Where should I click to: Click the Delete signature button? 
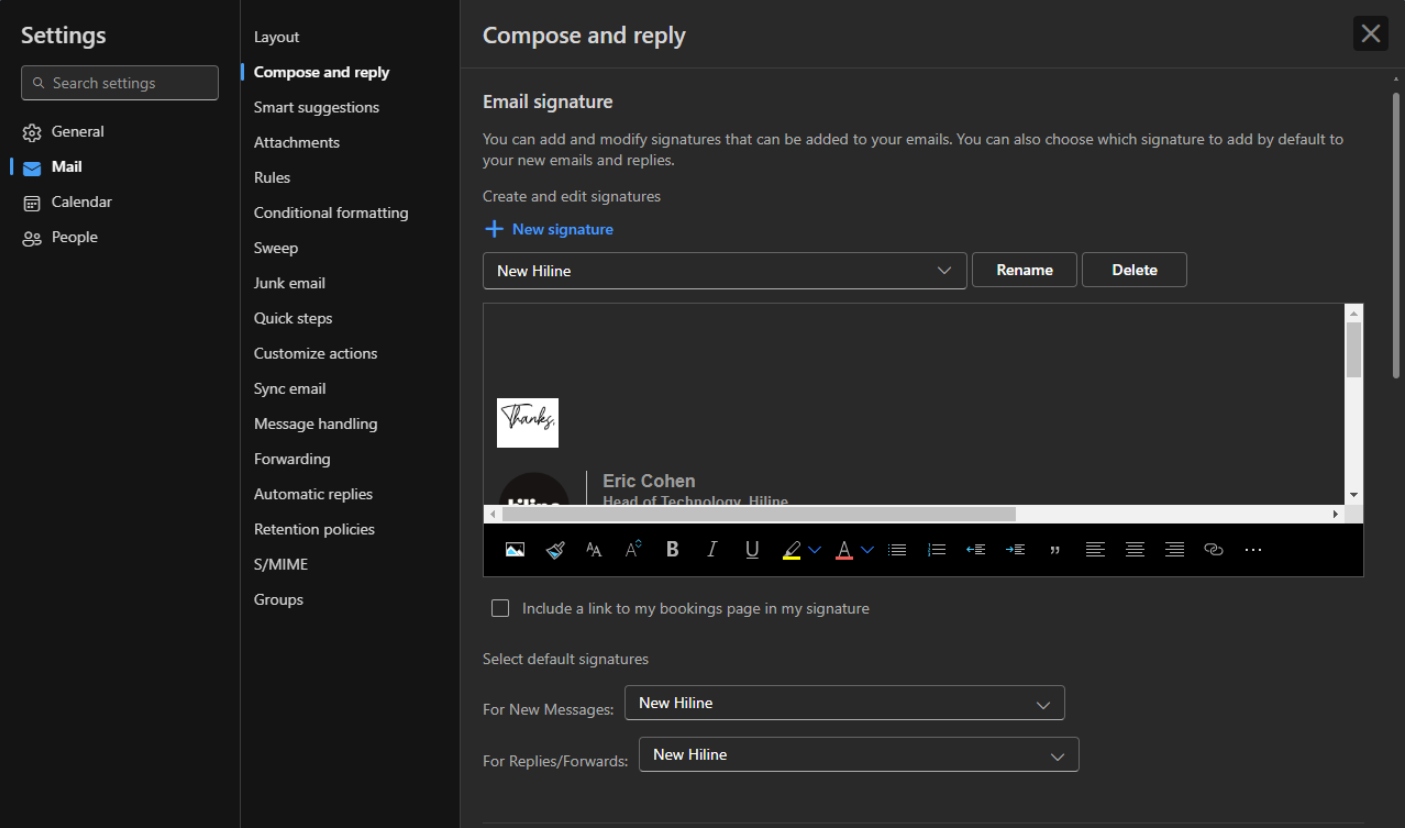1134,270
